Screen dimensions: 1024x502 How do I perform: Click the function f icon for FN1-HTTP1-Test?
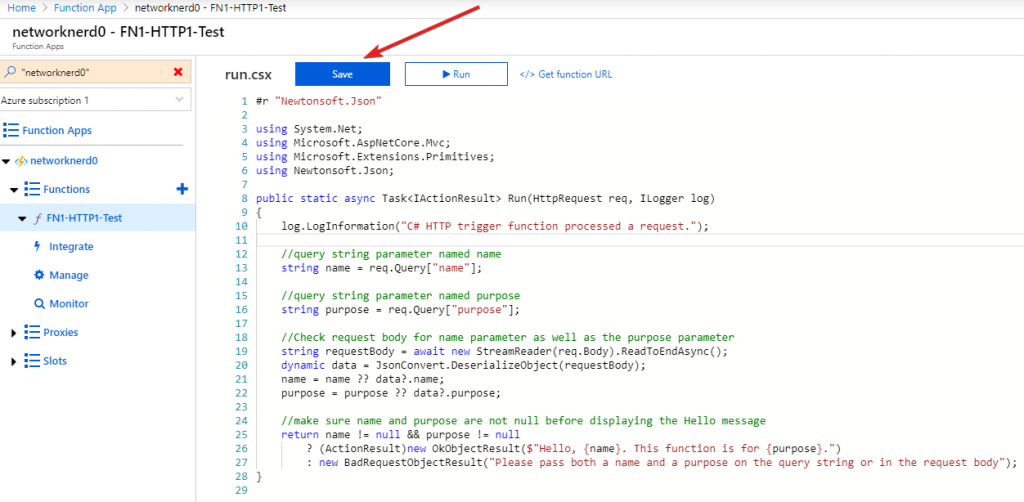[x=38, y=218]
